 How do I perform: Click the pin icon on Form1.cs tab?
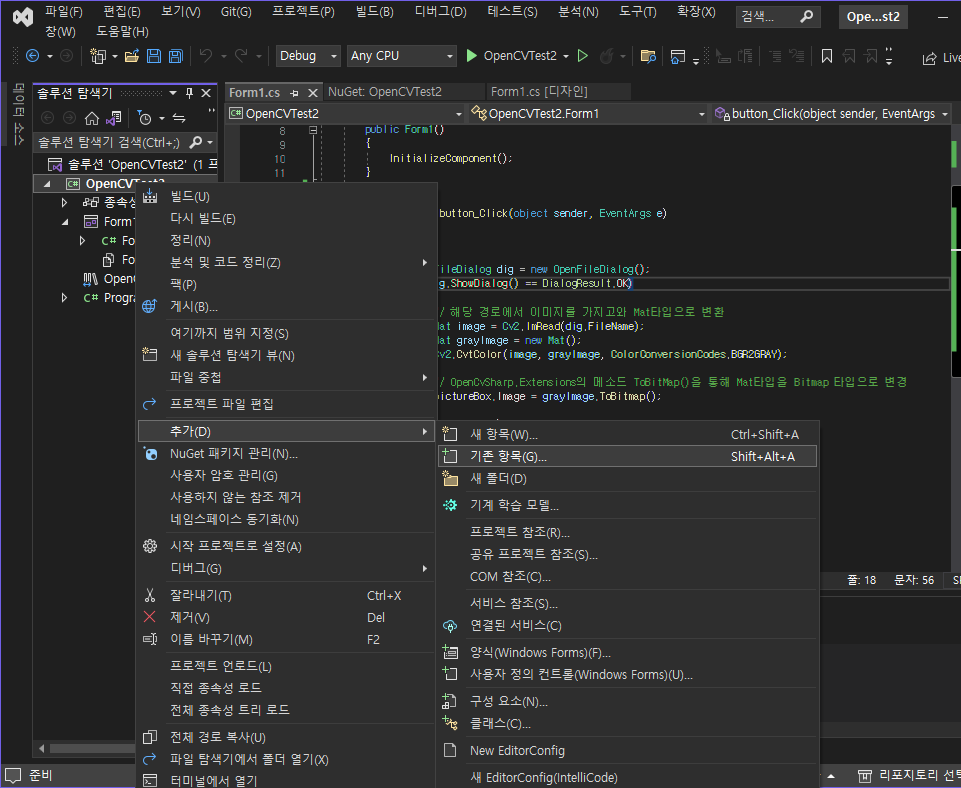pyautogui.click(x=295, y=93)
